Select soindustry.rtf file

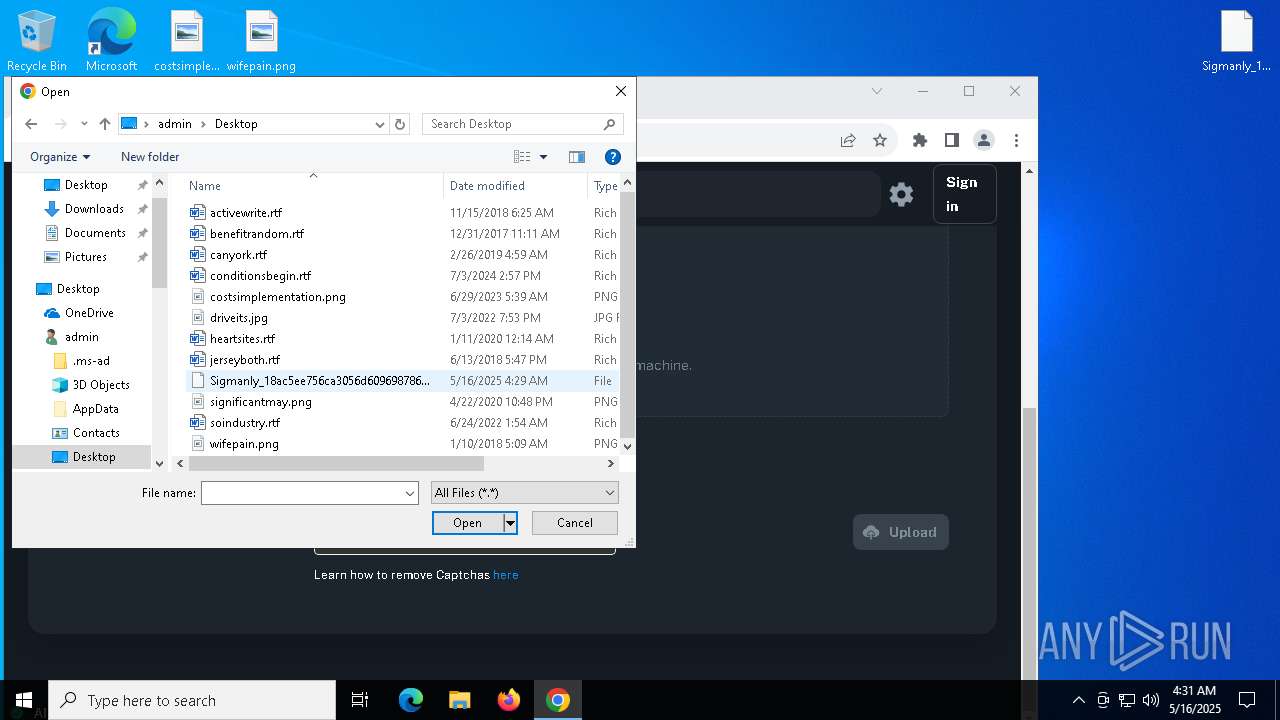pyautogui.click(x=244, y=423)
